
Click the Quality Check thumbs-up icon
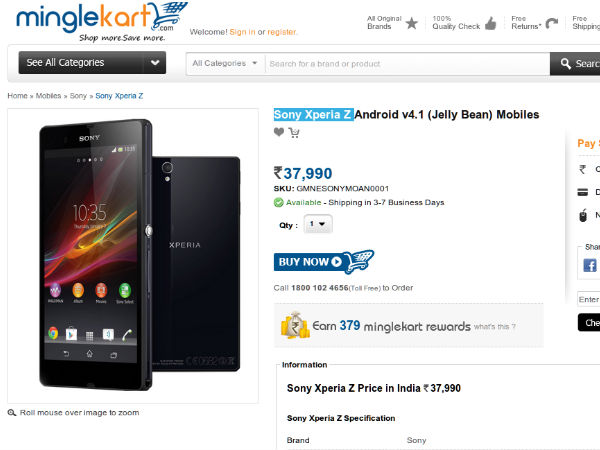(x=491, y=23)
